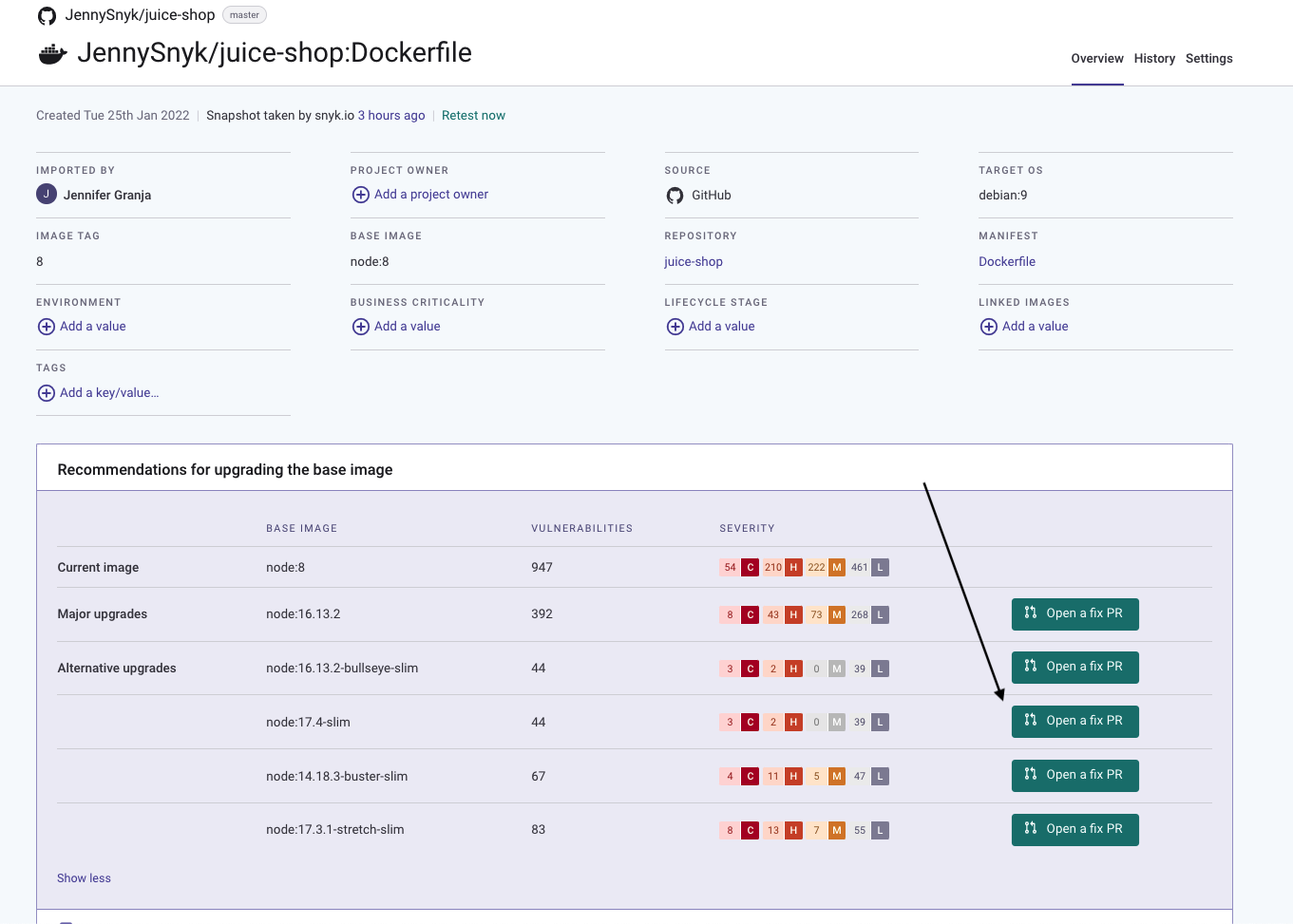The height and width of the screenshot is (924, 1293).
Task: Click the plus icon under Linked Images
Action: point(989,327)
